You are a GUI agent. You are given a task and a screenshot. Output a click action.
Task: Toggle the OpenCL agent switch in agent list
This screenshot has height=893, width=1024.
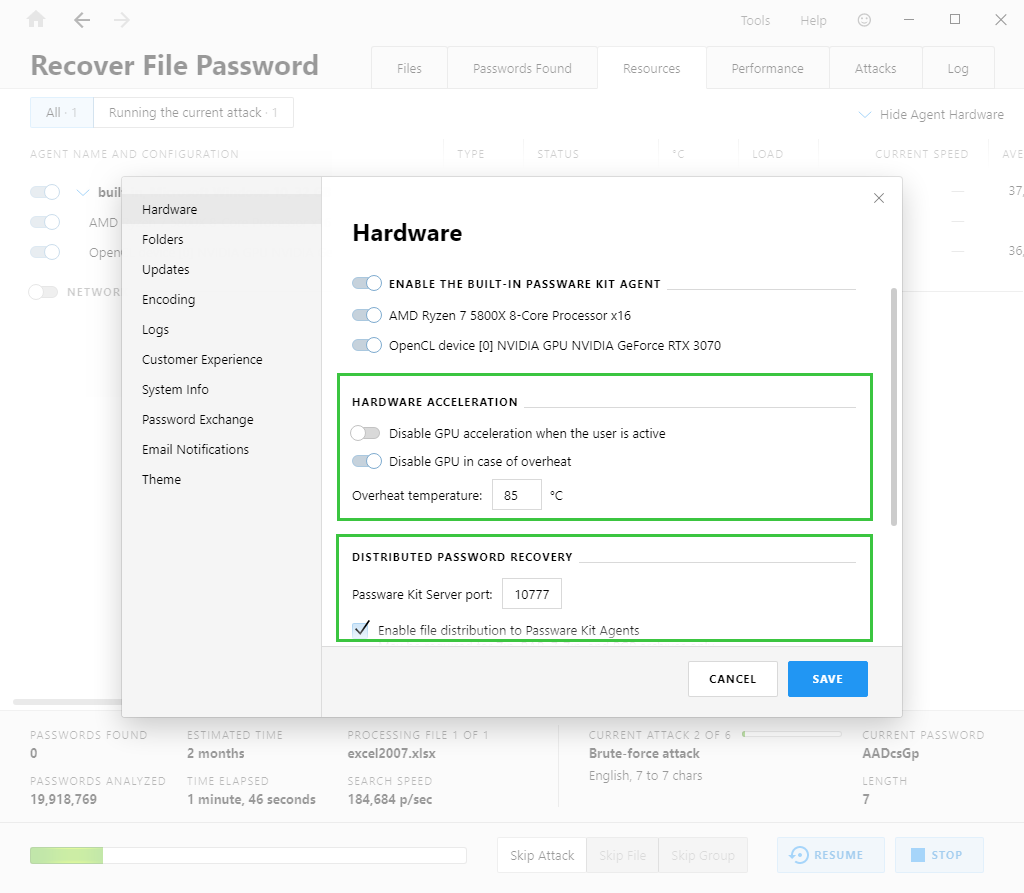click(x=45, y=252)
